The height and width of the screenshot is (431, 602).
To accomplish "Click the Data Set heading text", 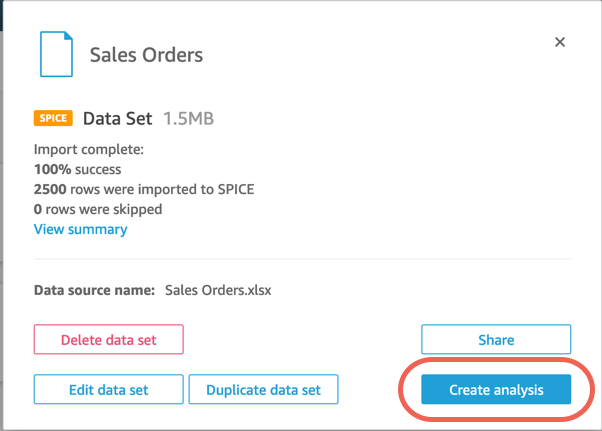I will pos(117,119).
